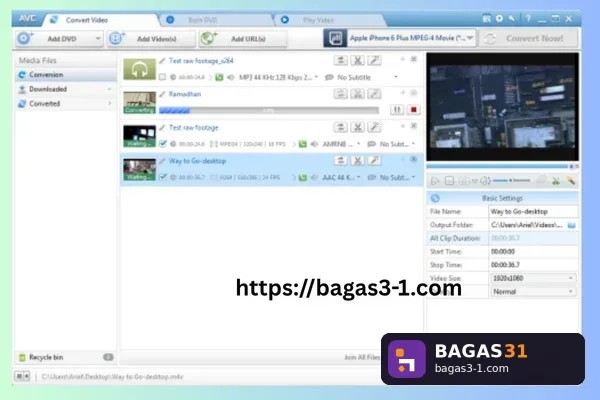Click the magic wand icon under preview
This screenshot has height=400, width=600.
pyautogui.click(x=570, y=181)
